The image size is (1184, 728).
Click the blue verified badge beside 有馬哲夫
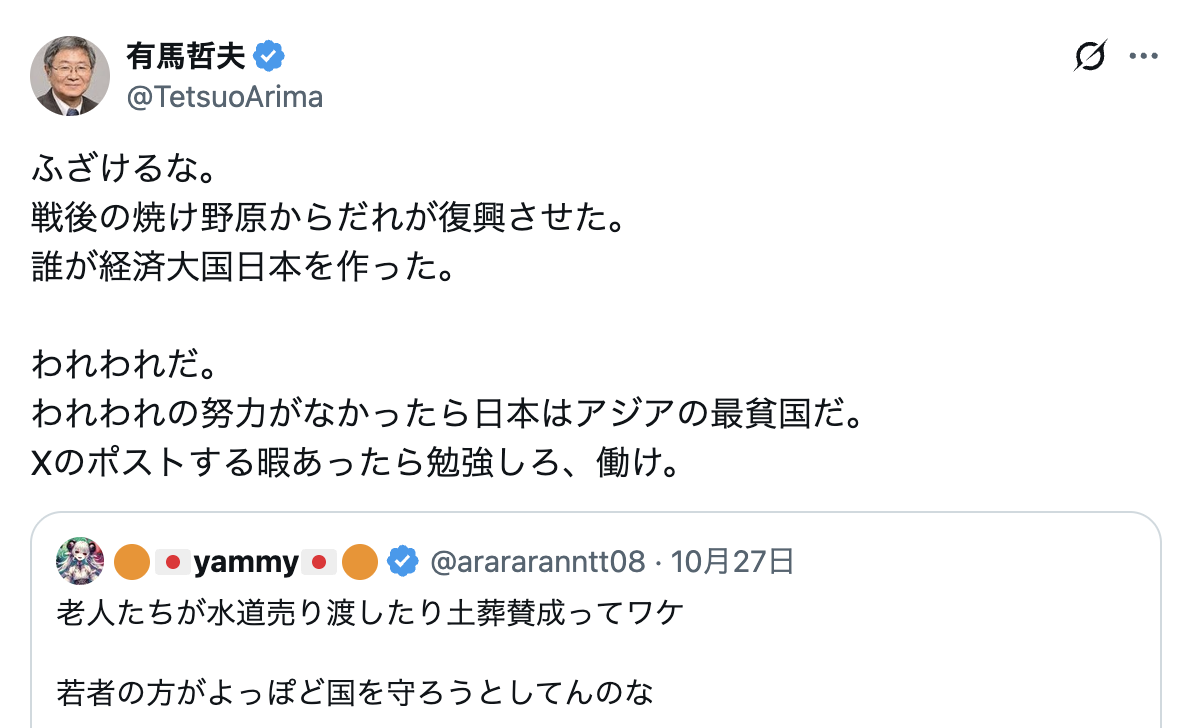click(268, 56)
